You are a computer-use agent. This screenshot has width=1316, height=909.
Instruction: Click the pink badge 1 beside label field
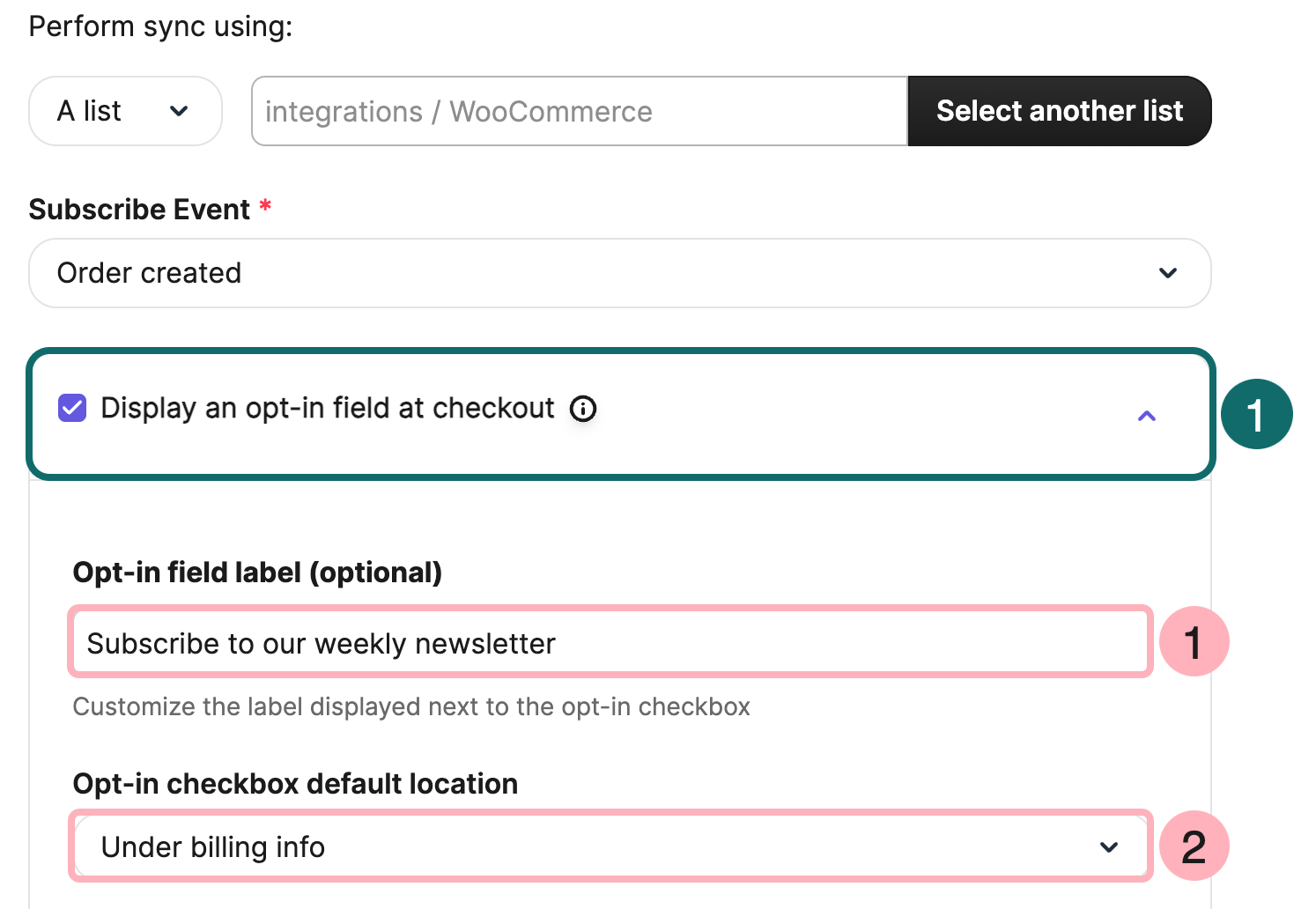coord(1194,642)
